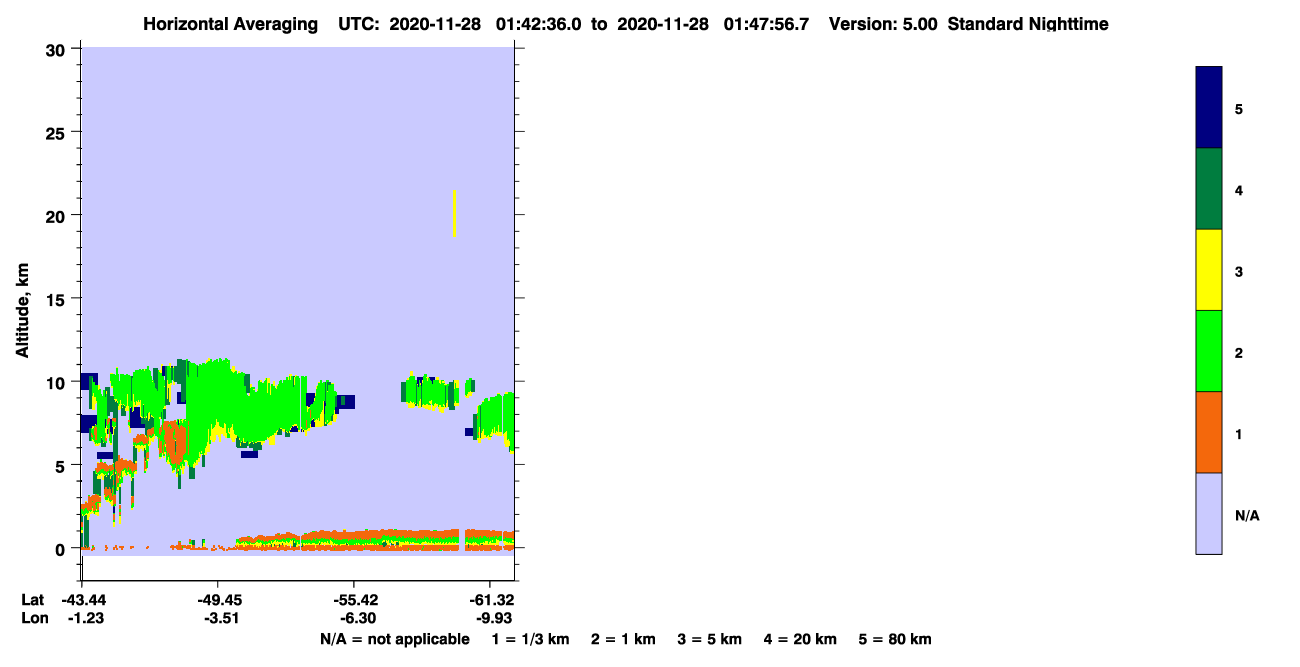Click legend text '3 = 5 km'

click(710, 639)
